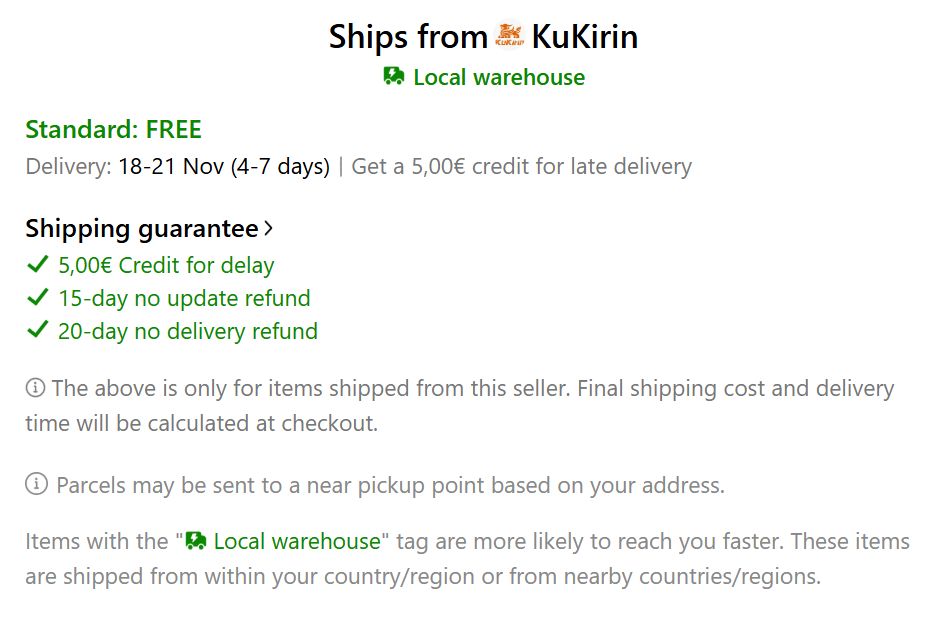Click the checkmark beside 20-day no delivery refund
Screen dimensions: 941x619
click(35, 330)
